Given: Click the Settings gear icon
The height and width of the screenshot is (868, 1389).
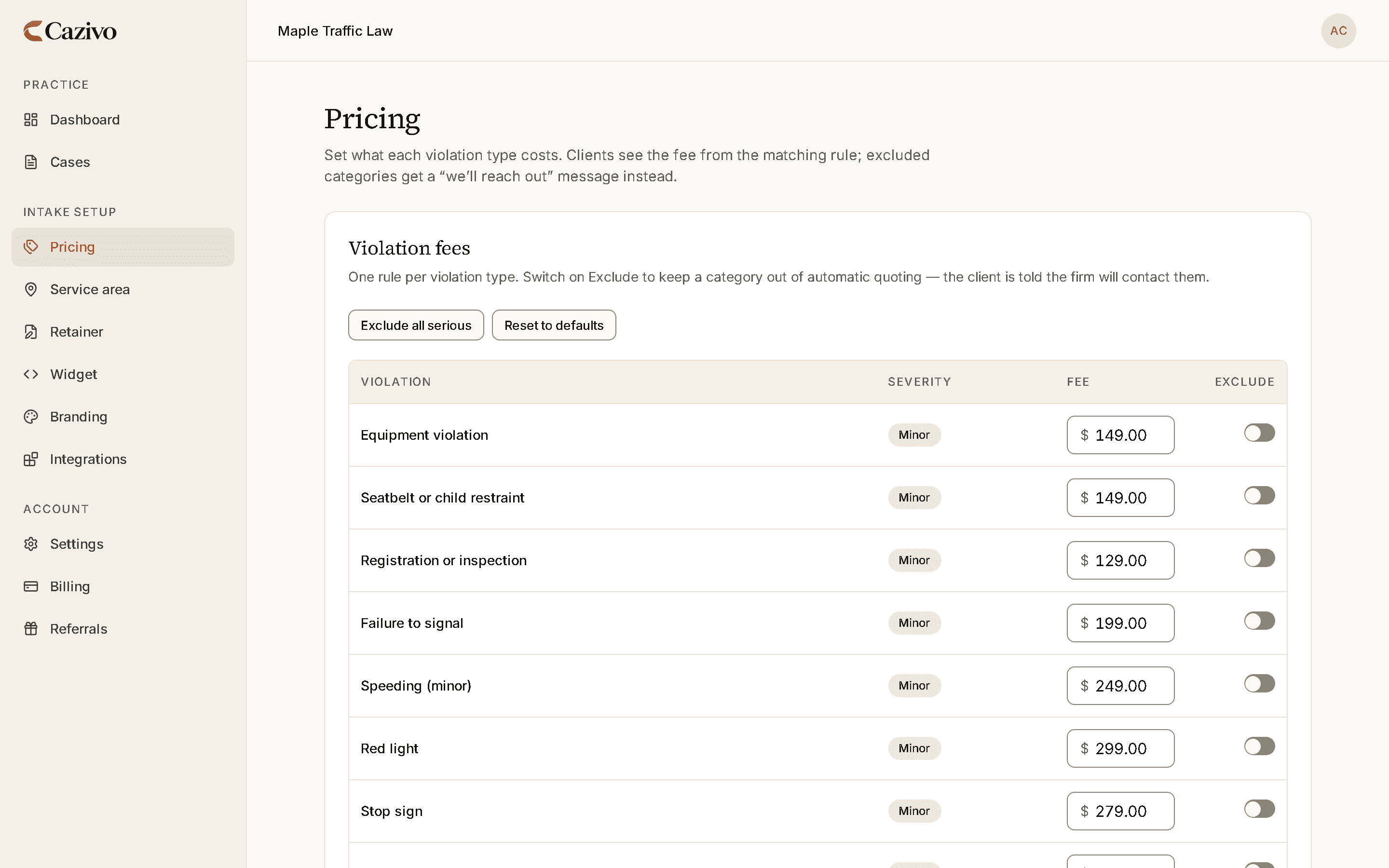Looking at the screenshot, I should 31,543.
